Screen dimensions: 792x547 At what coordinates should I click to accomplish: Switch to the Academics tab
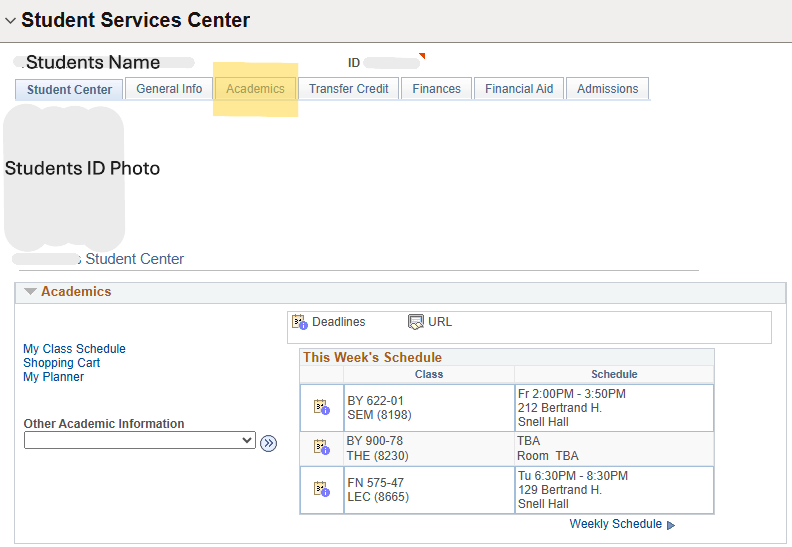pyautogui.click(x=255, y=89)
